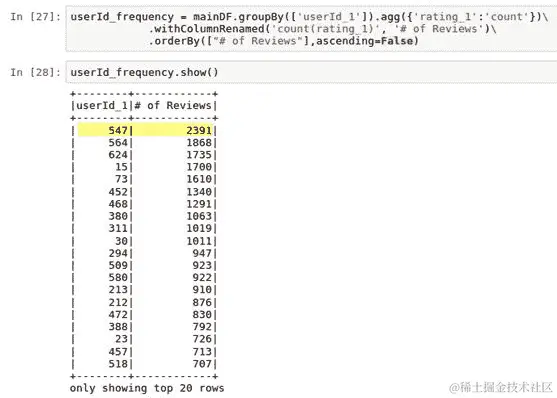Select review count 947
The height and width of the screenshot is (398, 557).
point(202,253)
